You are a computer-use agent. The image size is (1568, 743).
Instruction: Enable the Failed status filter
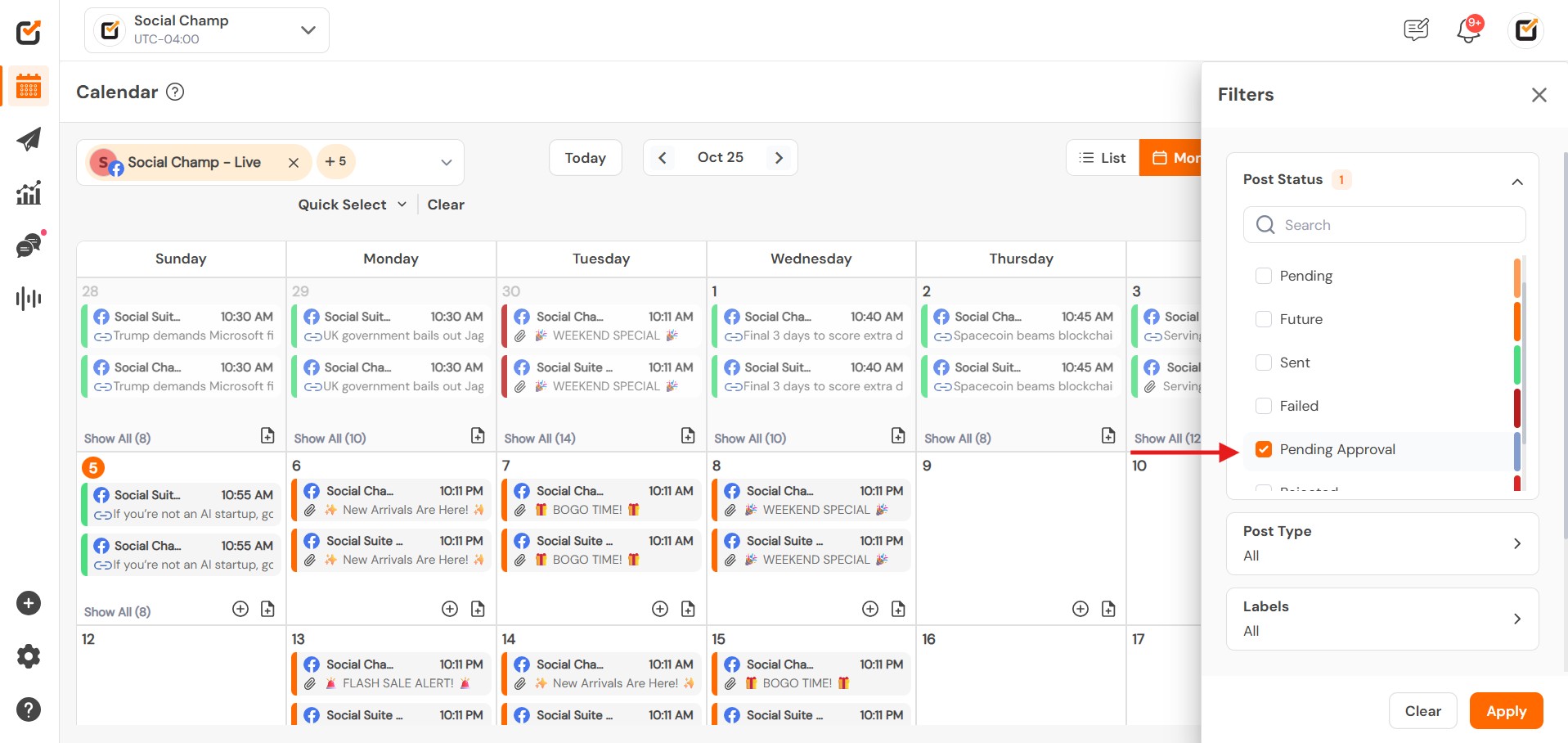pos(1264,406)
